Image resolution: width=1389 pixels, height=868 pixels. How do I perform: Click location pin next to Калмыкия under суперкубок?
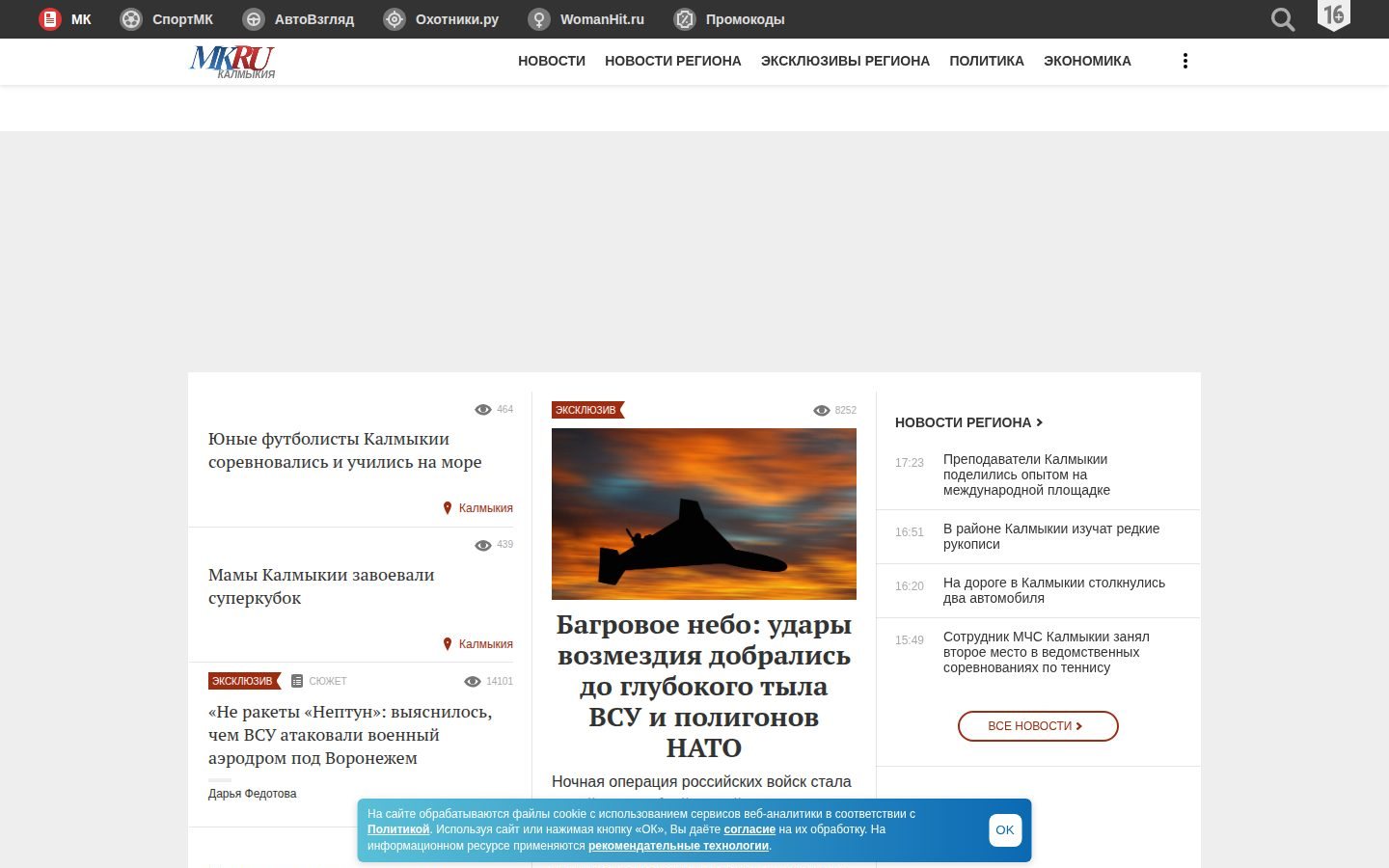click(448, 644)
